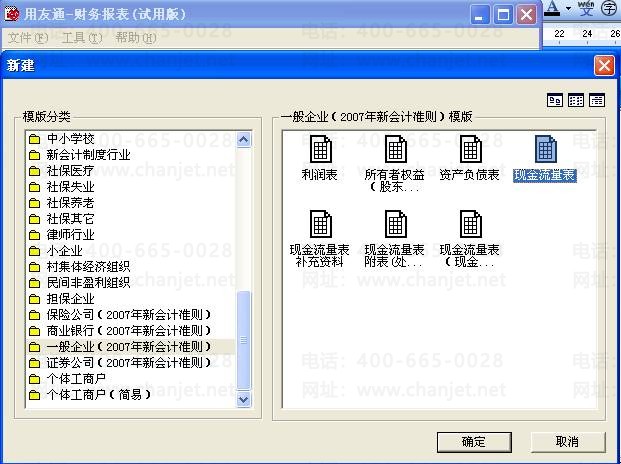Cancel with the 取消 button
Image resolution: width=621 pixels, height=464 pixels.
click(568, 442)
